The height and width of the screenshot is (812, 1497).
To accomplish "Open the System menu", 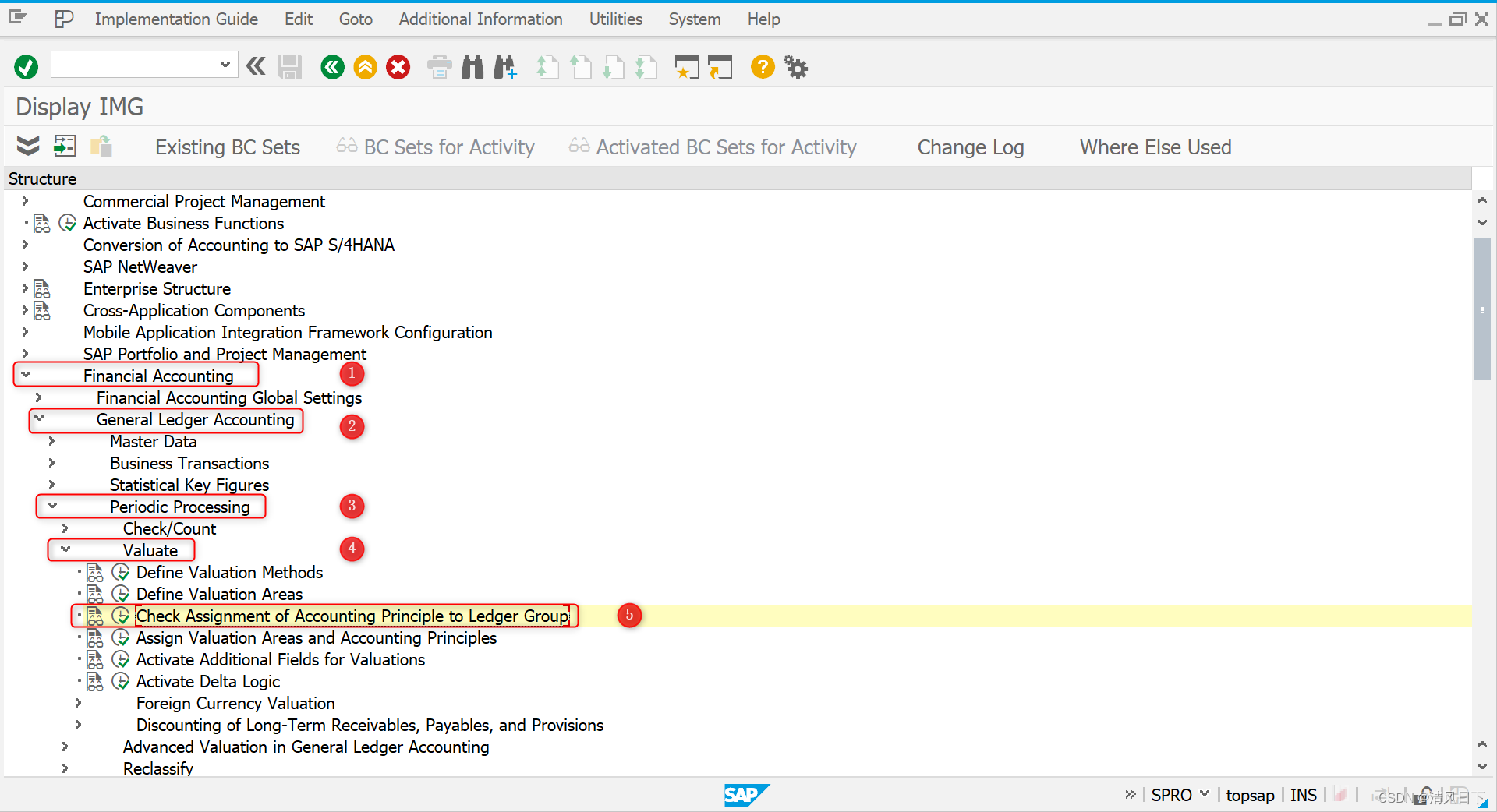I will 695,19.
